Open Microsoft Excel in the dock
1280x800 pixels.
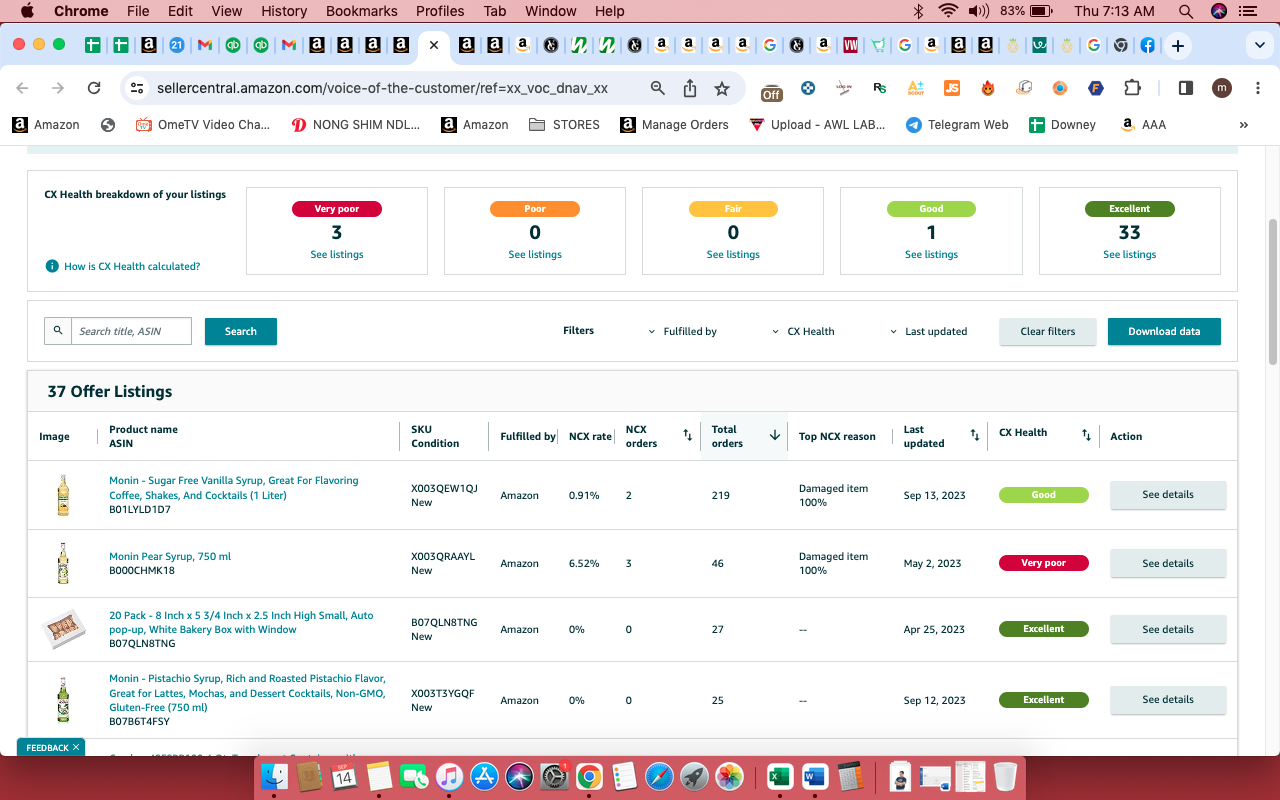pyautogui.click(x=781, y=776)
